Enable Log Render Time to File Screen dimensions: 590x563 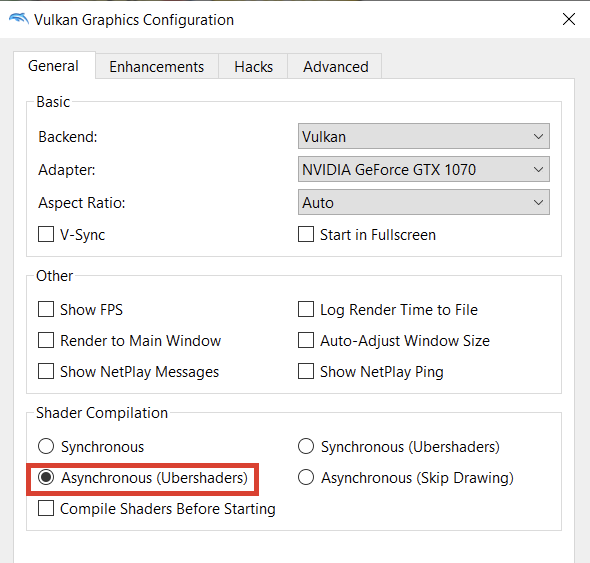(x=306, y=309)
